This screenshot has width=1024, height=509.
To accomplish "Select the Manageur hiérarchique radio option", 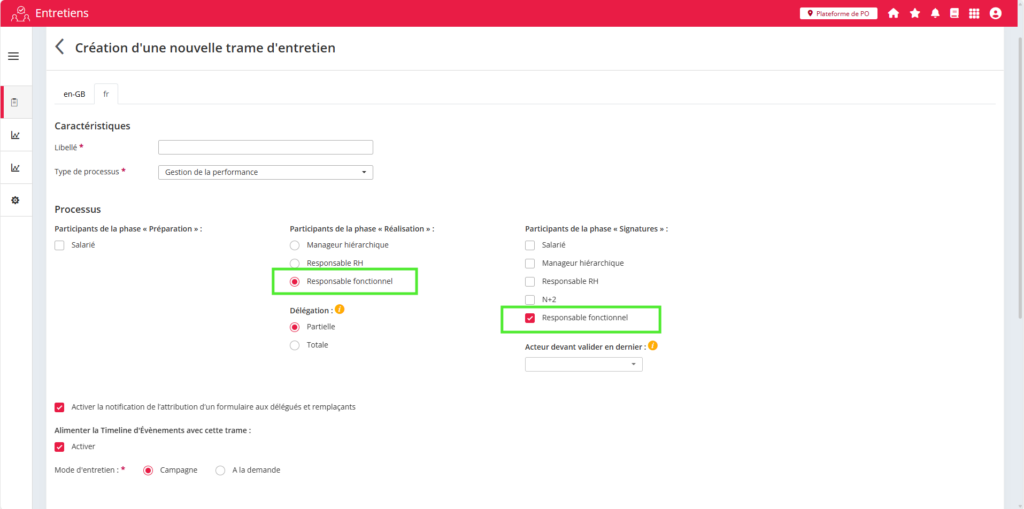I will point(294,245).
